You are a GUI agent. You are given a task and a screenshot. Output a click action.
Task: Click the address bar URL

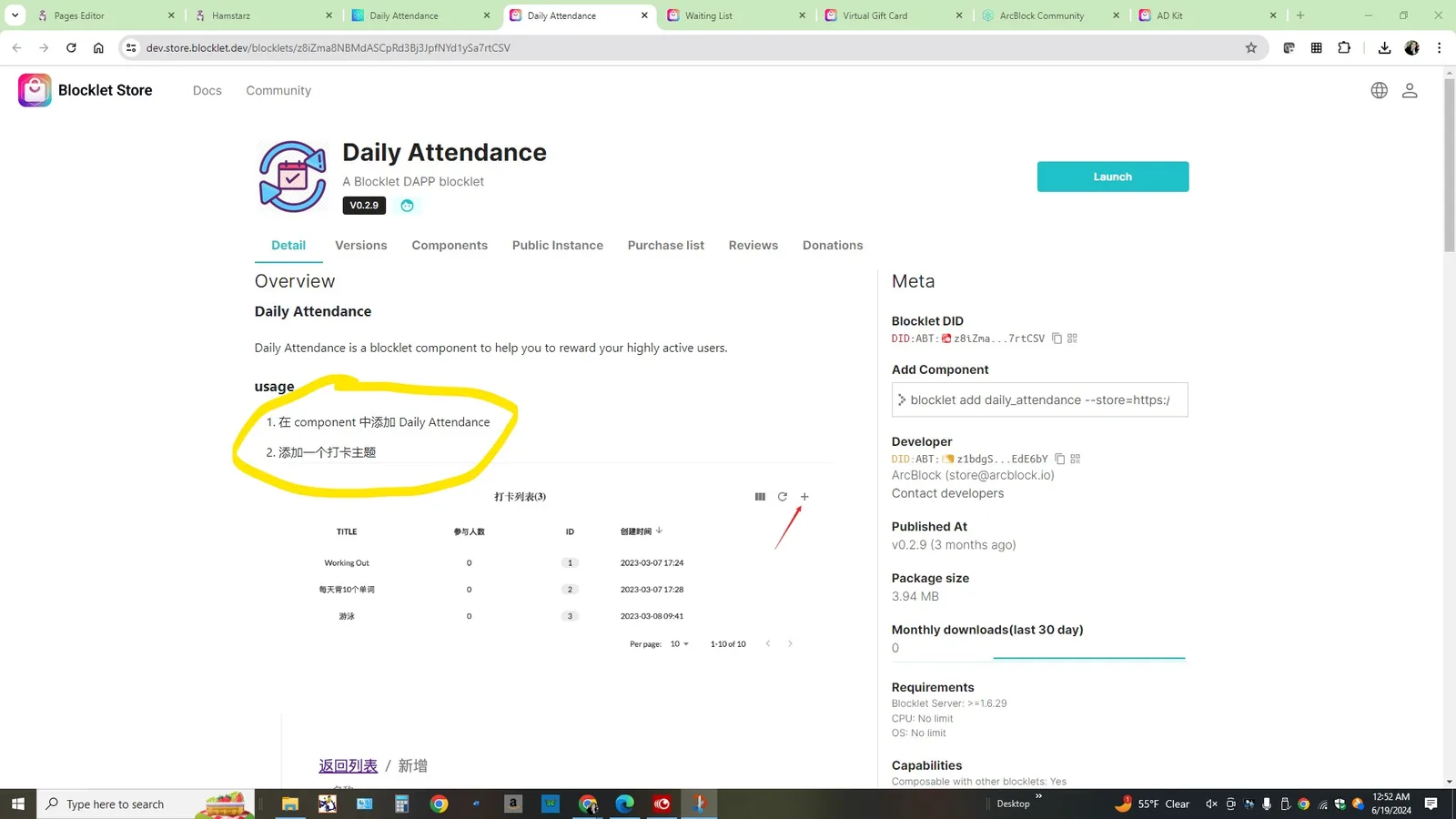[x=328, y=48]
